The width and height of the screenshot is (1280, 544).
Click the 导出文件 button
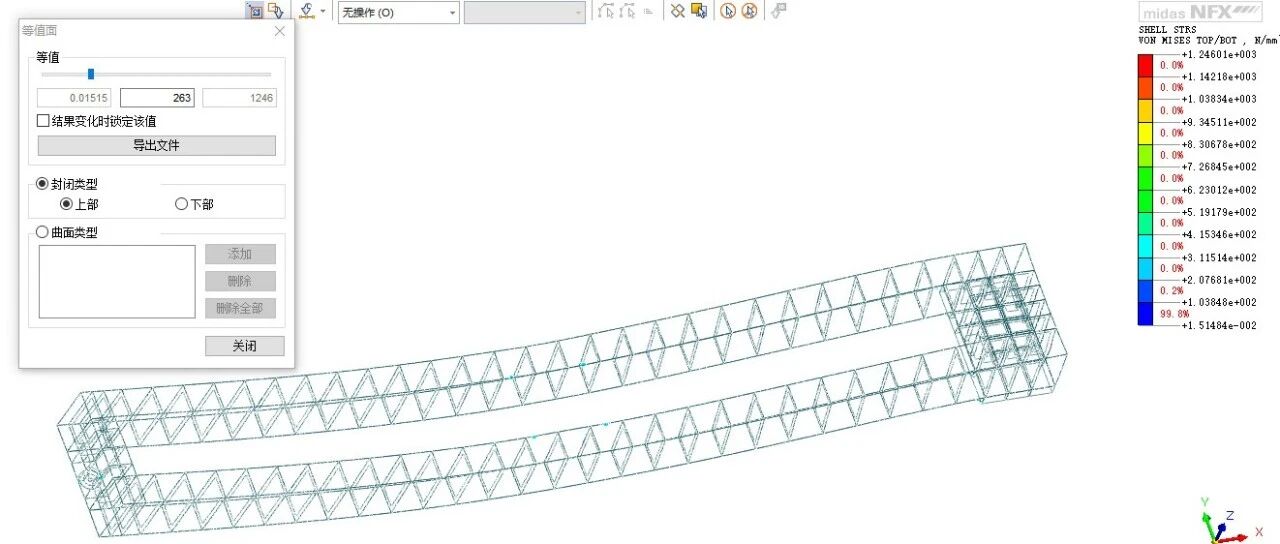pyautogui.click(x=157, y=145)
